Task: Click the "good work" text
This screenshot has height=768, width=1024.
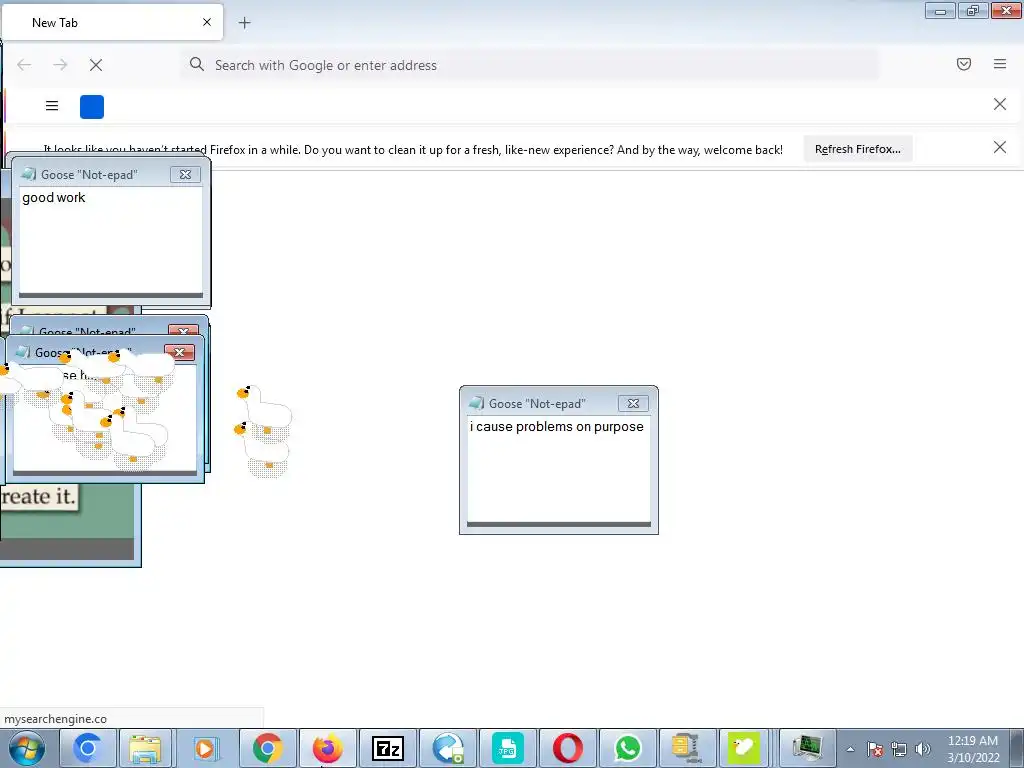Action: point(54,197)
